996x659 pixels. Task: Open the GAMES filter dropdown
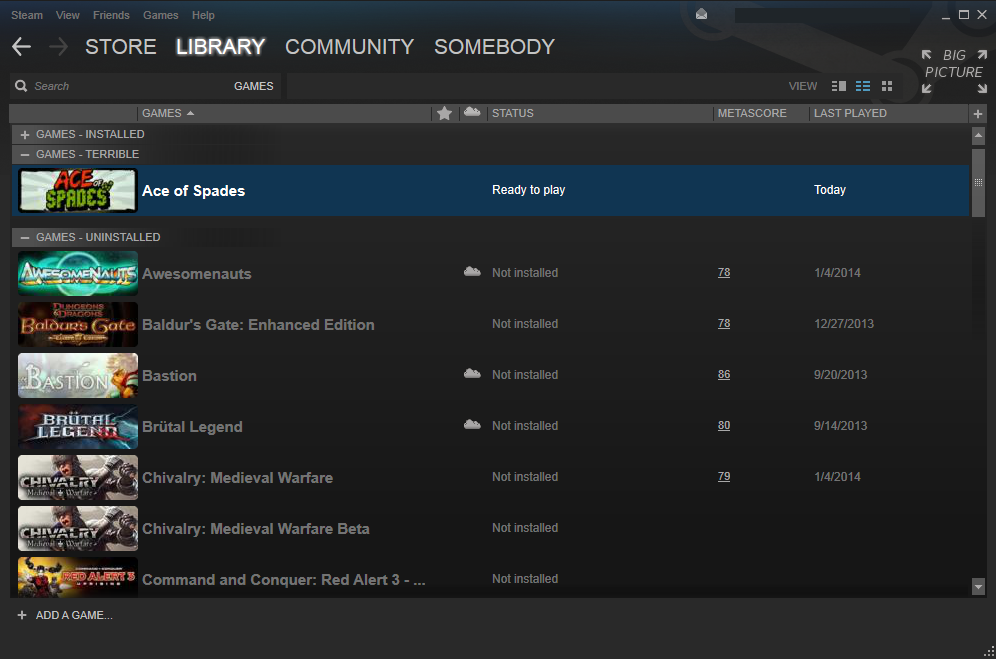coord(253,86)
